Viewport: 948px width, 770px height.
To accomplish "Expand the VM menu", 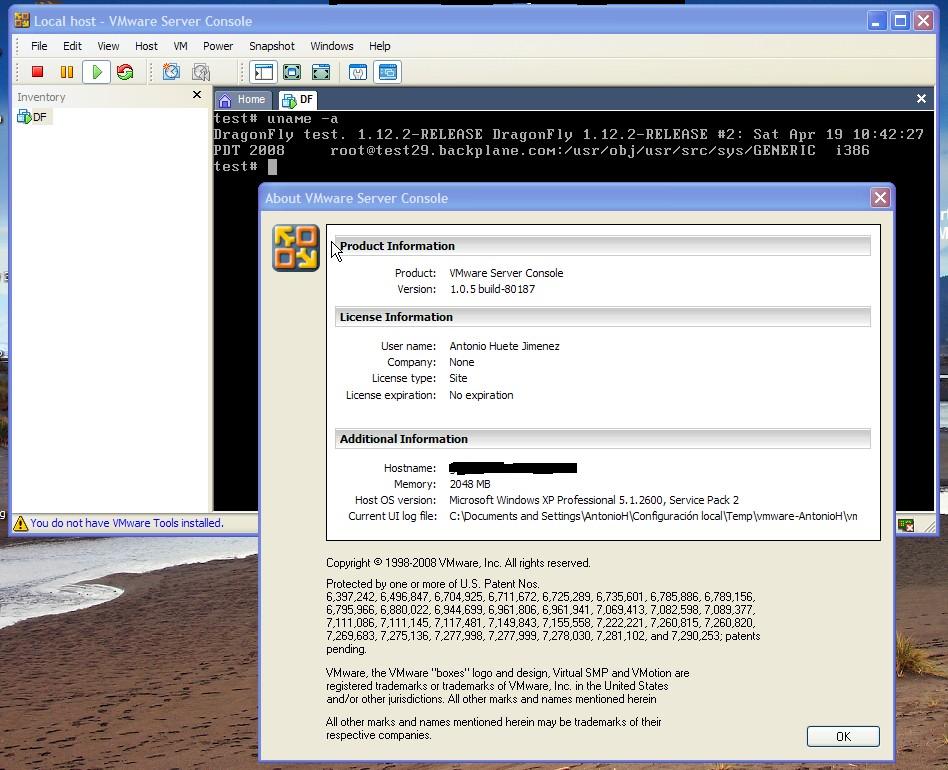I will 180,46.
